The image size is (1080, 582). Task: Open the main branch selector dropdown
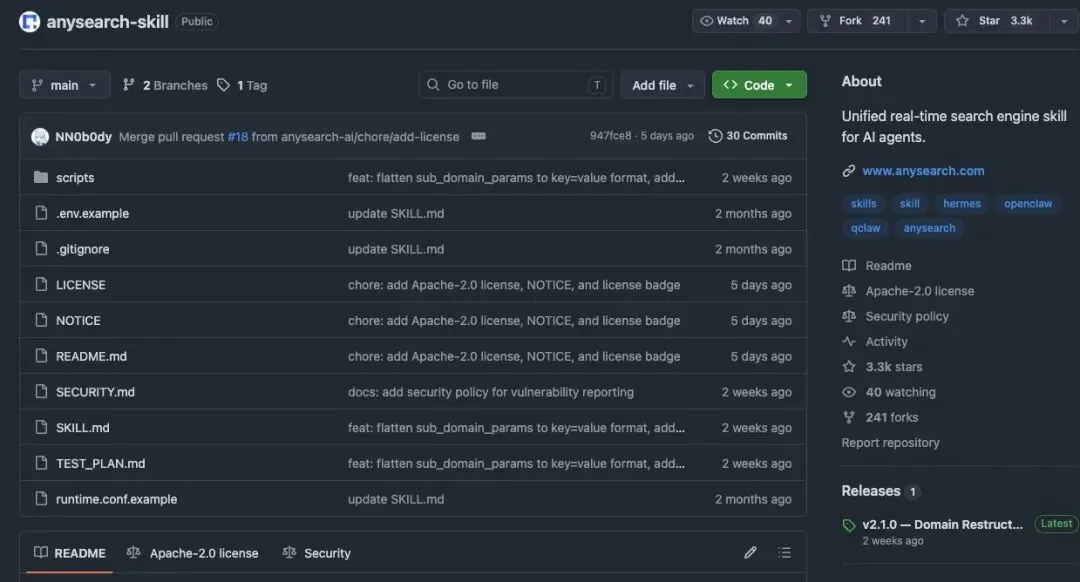(x=65, y=85)
